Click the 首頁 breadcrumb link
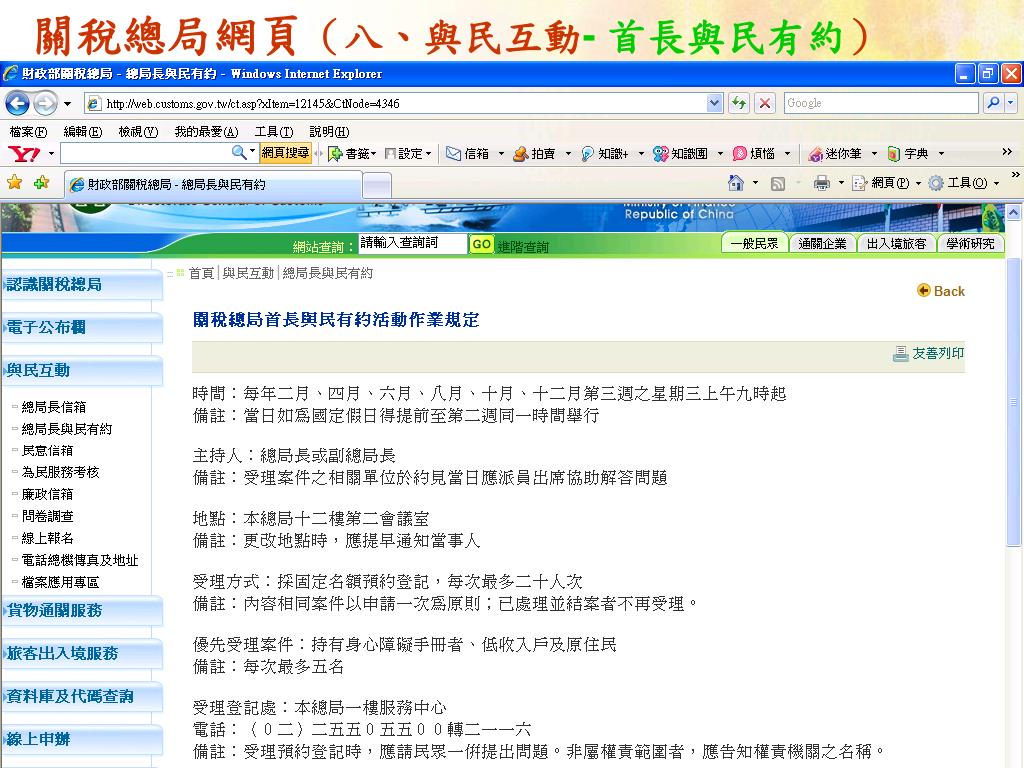1024x768 pixels. pyautogui.click(x=201, y=273)
